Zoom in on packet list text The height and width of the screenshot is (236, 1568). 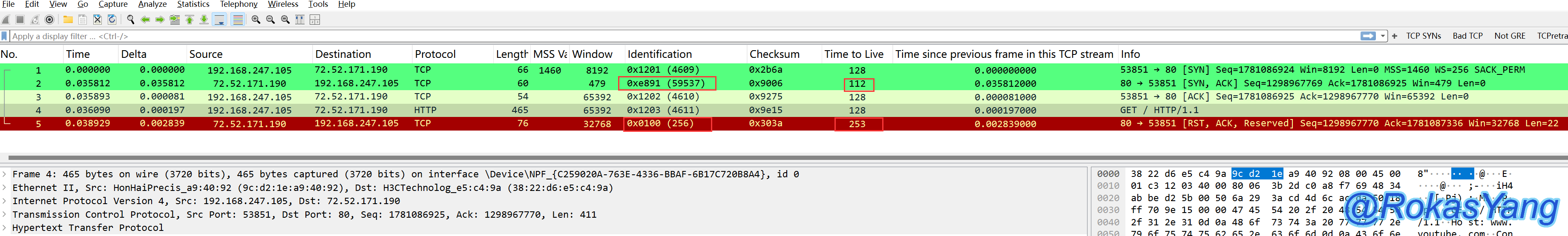(x=256, y=20)
